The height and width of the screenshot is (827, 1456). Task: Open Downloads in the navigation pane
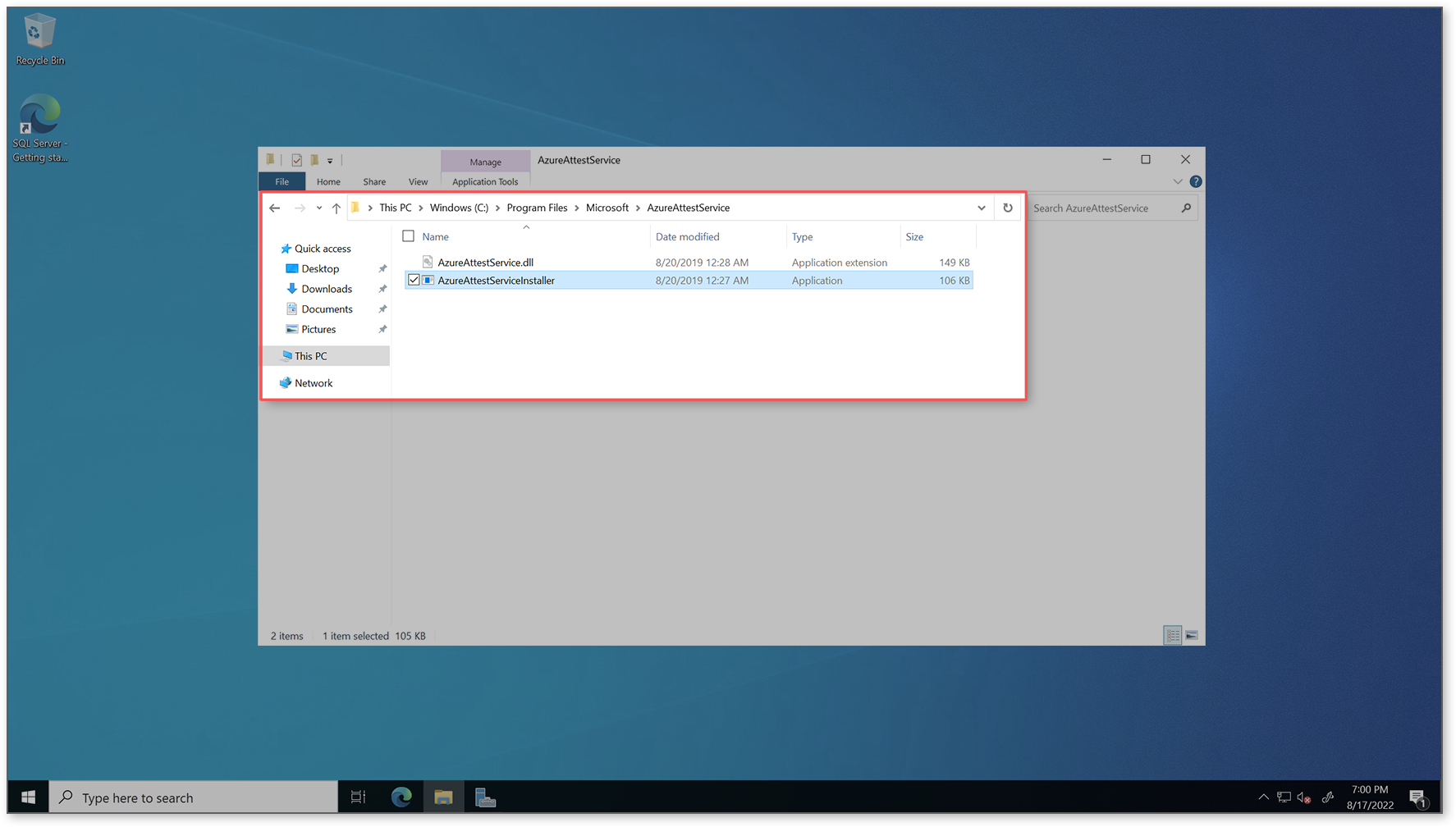[x=326, y=289]
